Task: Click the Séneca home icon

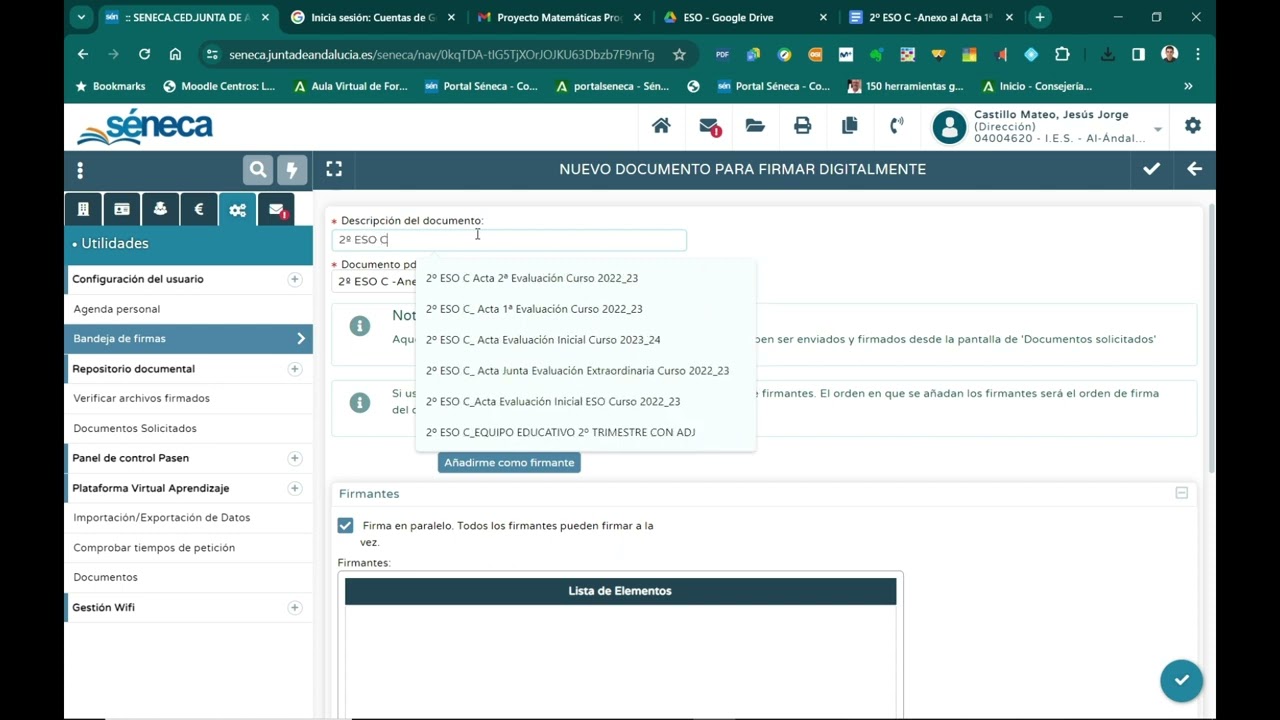Action: [661, 126]
